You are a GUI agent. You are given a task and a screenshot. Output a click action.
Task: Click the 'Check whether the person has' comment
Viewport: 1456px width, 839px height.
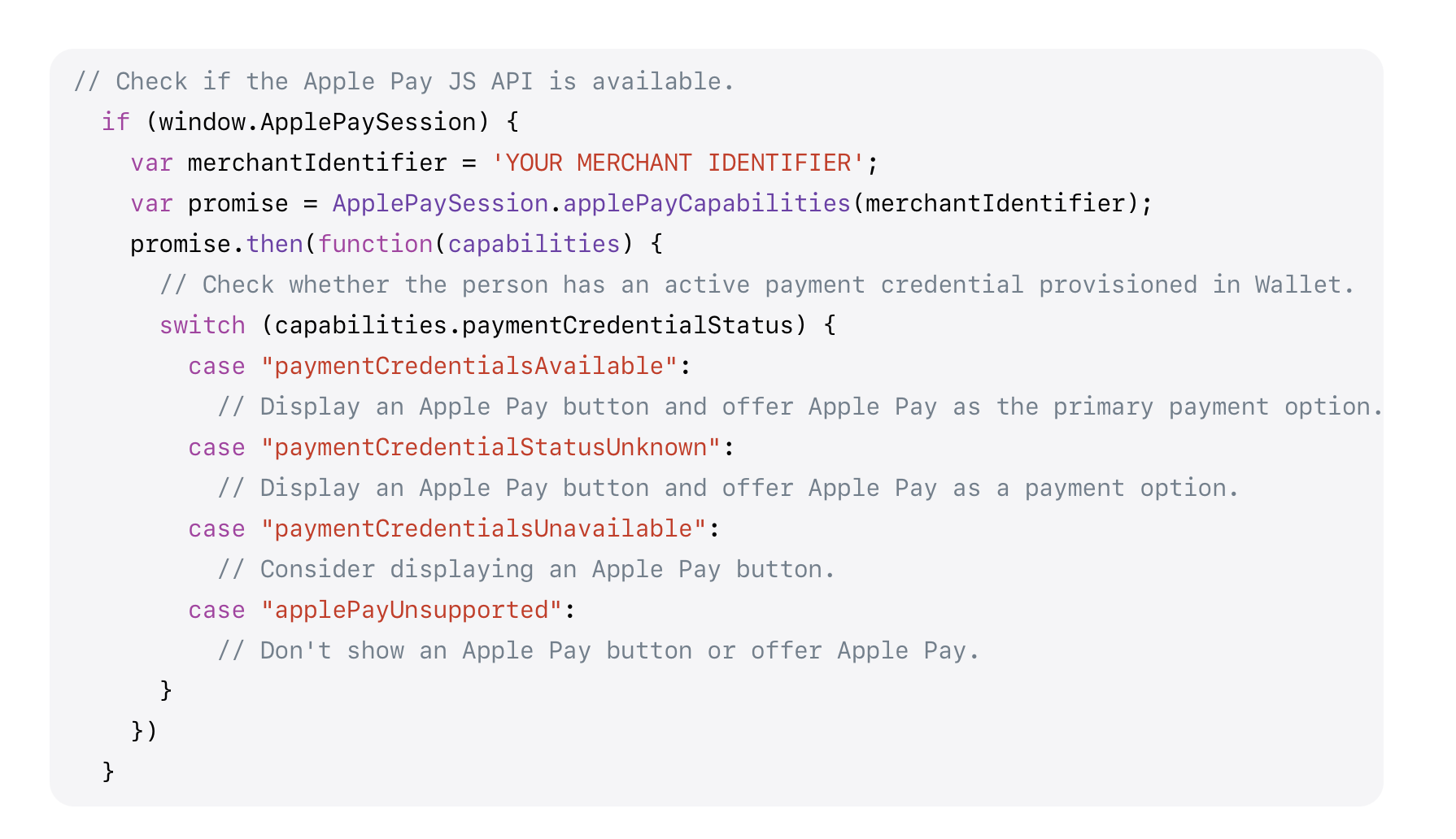(757, 285)
